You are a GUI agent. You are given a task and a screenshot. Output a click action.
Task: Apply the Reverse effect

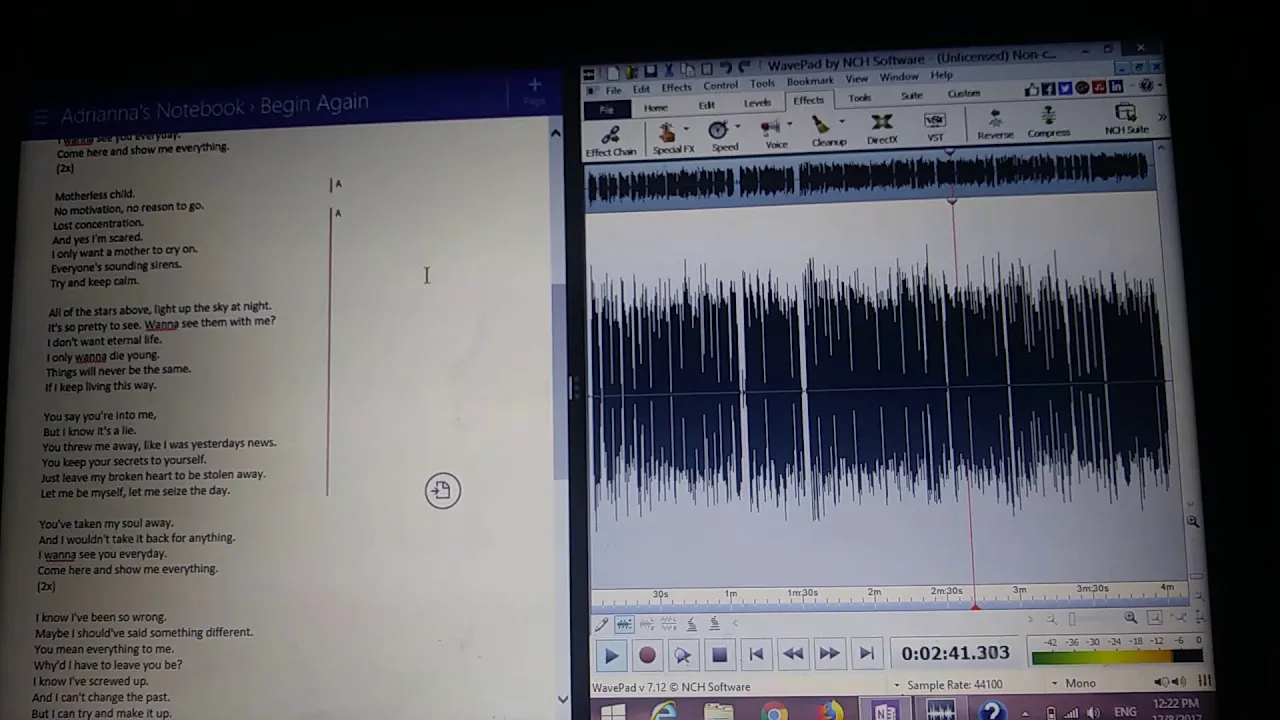(x=995, y=125)
